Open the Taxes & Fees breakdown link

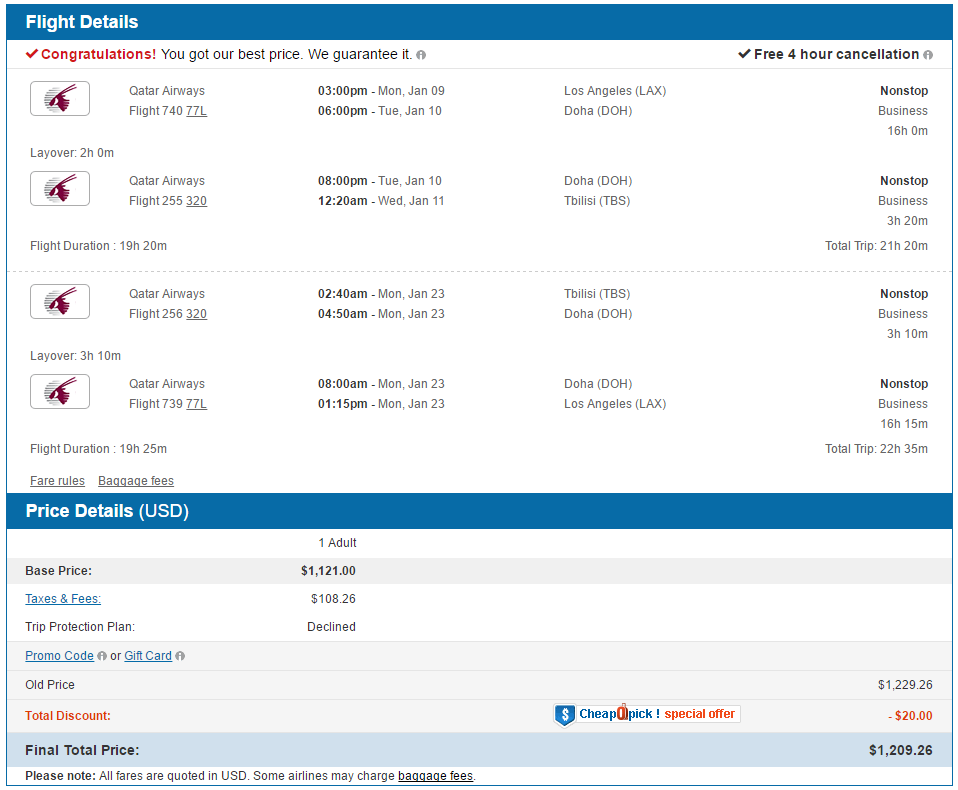(63, 599)
